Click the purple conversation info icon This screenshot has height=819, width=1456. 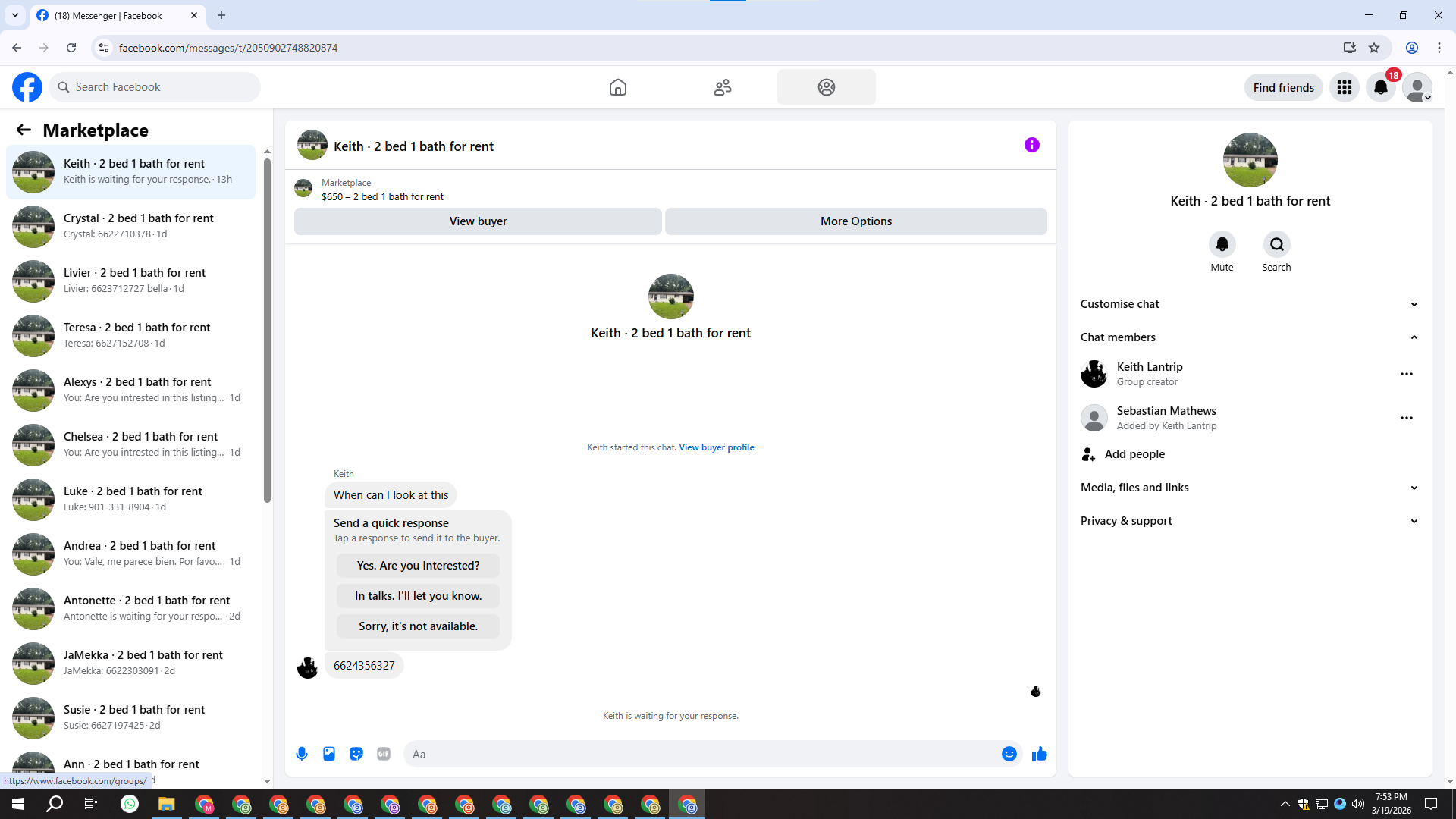point(1031,145)
